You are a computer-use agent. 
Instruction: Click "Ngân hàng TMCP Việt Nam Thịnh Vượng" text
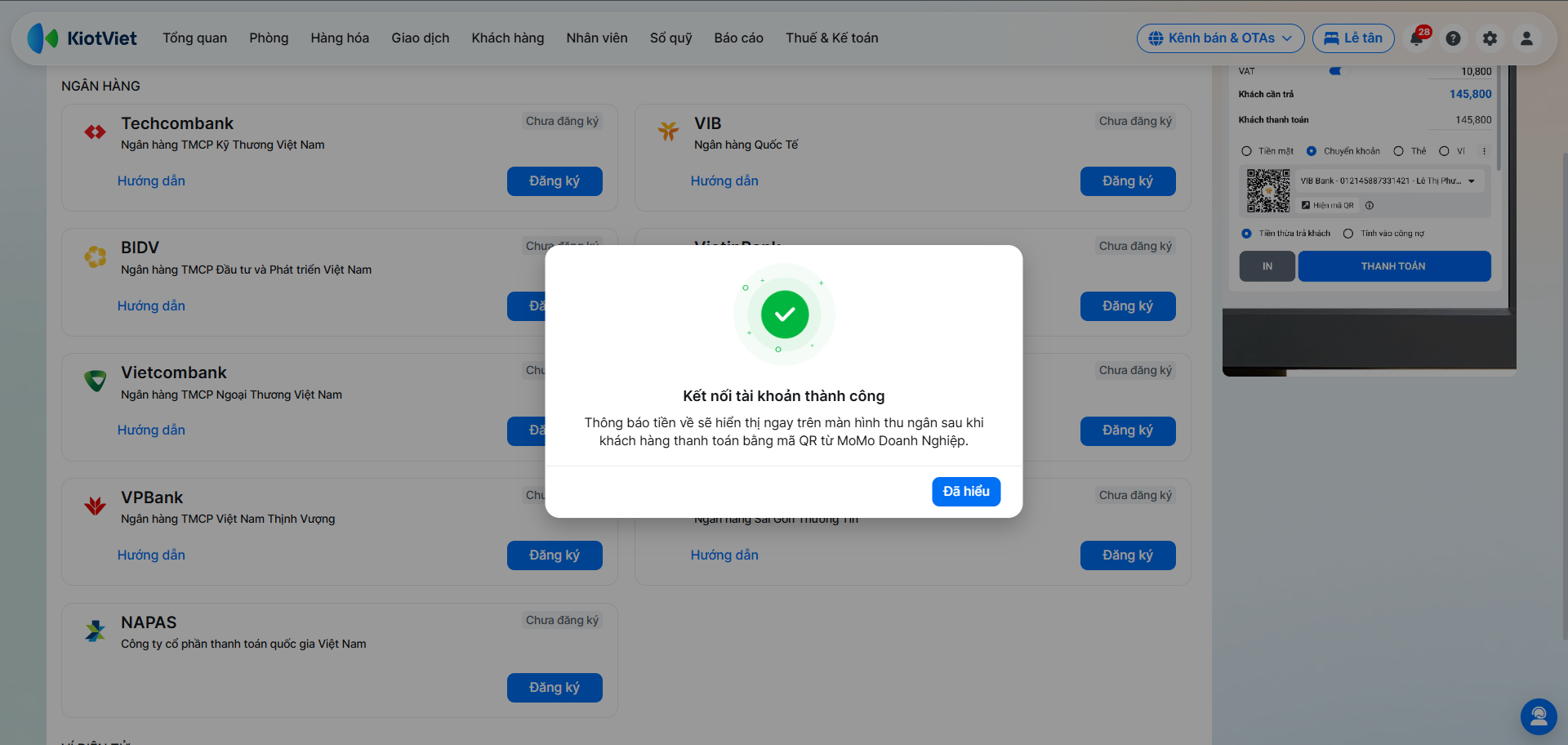228,519
